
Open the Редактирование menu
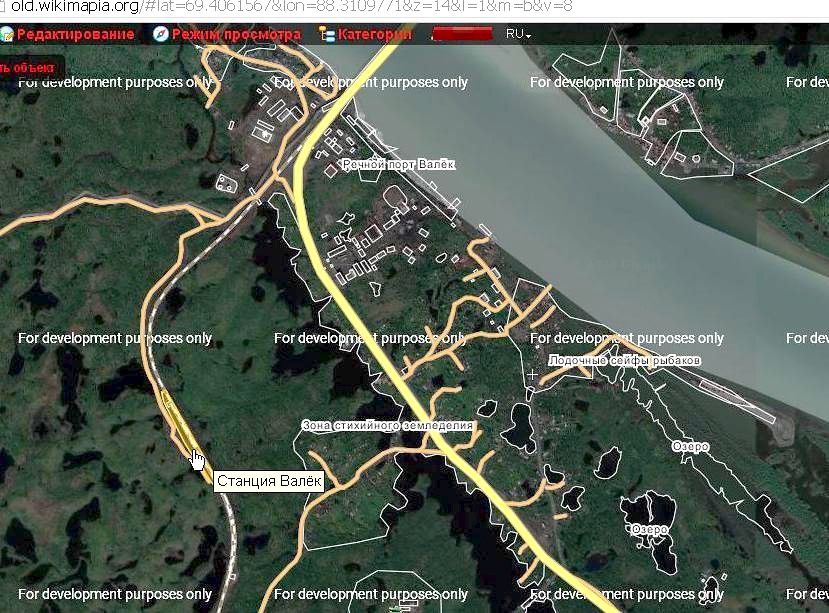75,34
